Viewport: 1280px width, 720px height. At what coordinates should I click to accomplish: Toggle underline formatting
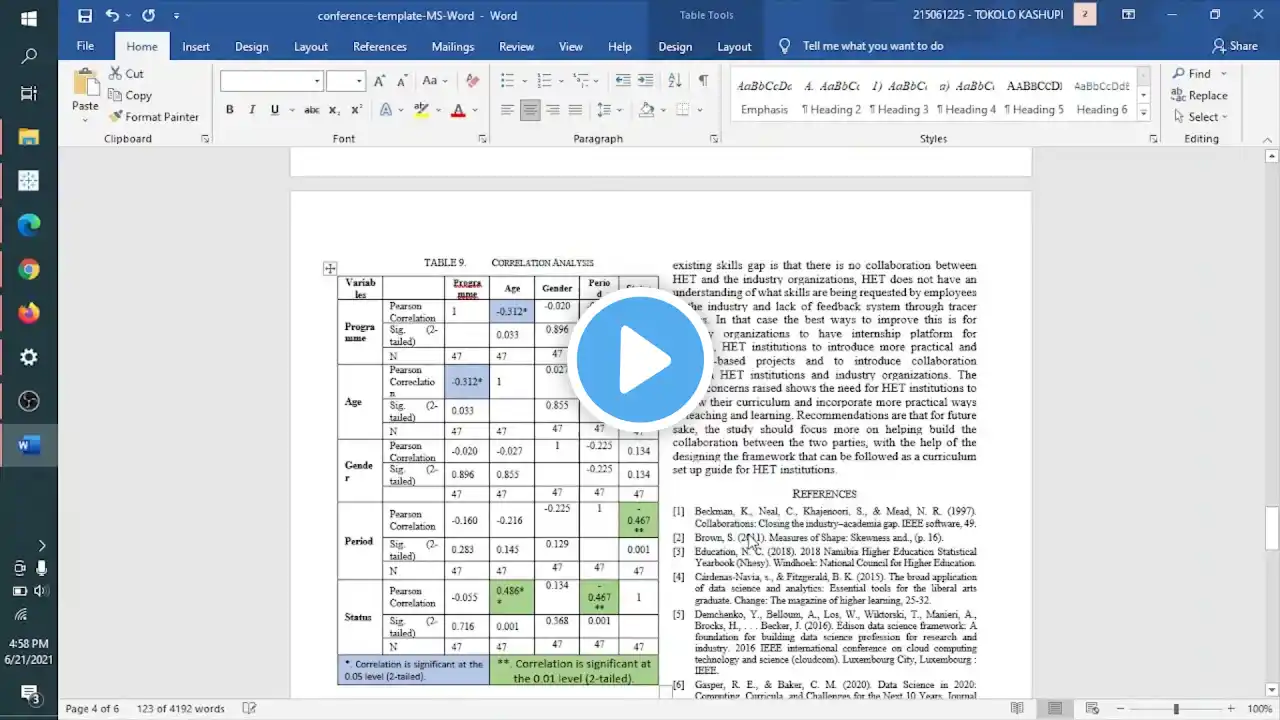[x=275, y=110]
